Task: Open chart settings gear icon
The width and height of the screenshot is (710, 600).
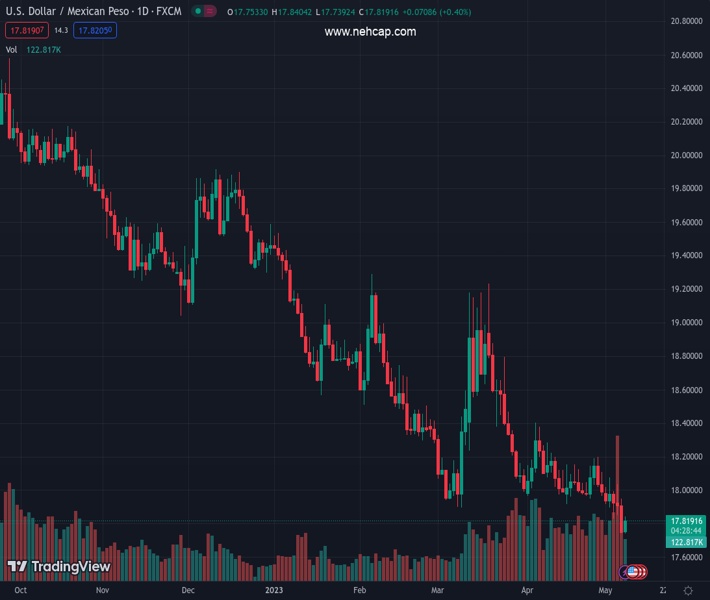Action: 686,591
